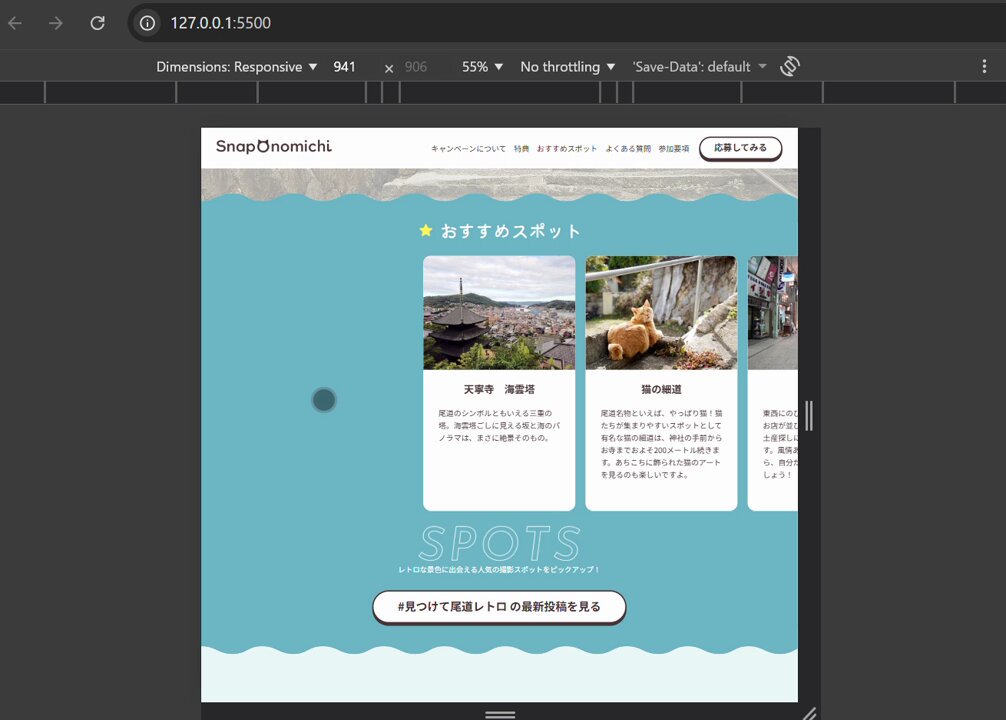Click the yellow star beside おすすめスポット heading

pos(427,231)
